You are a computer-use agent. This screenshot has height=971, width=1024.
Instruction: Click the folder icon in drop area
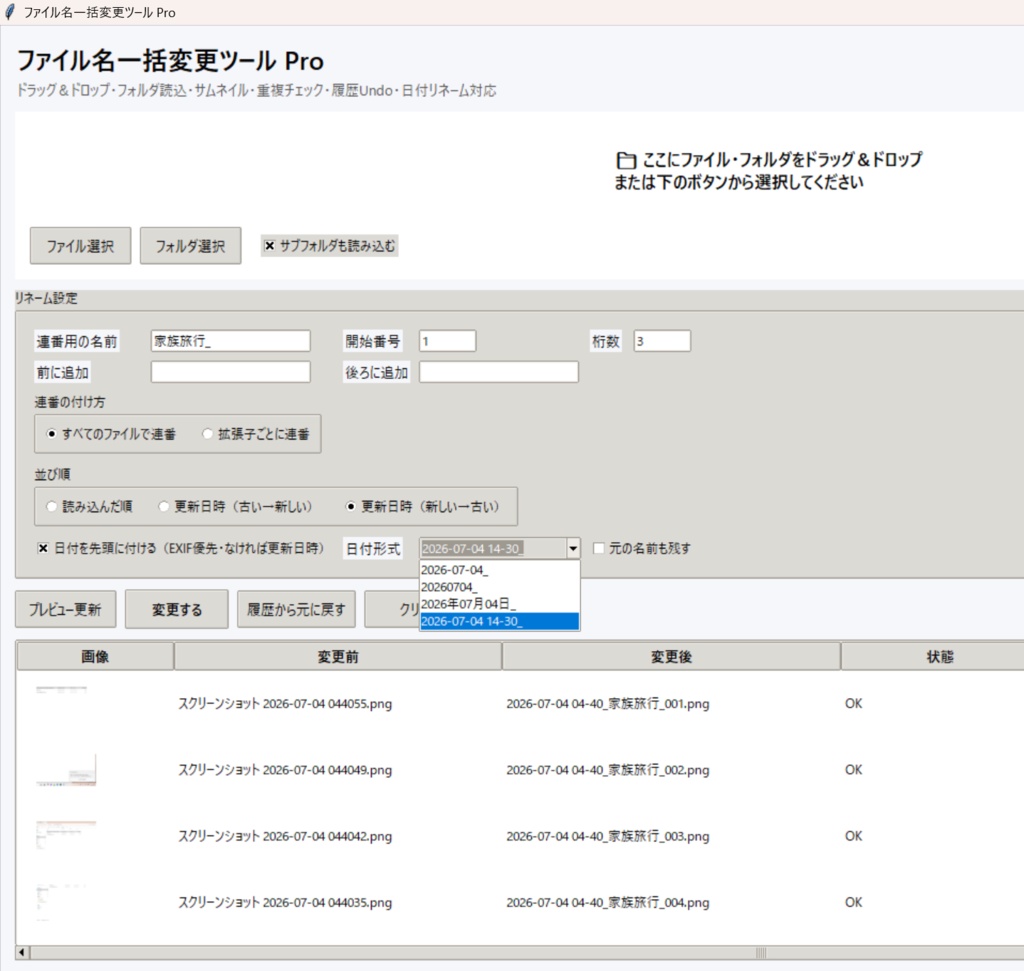point(626,160)
